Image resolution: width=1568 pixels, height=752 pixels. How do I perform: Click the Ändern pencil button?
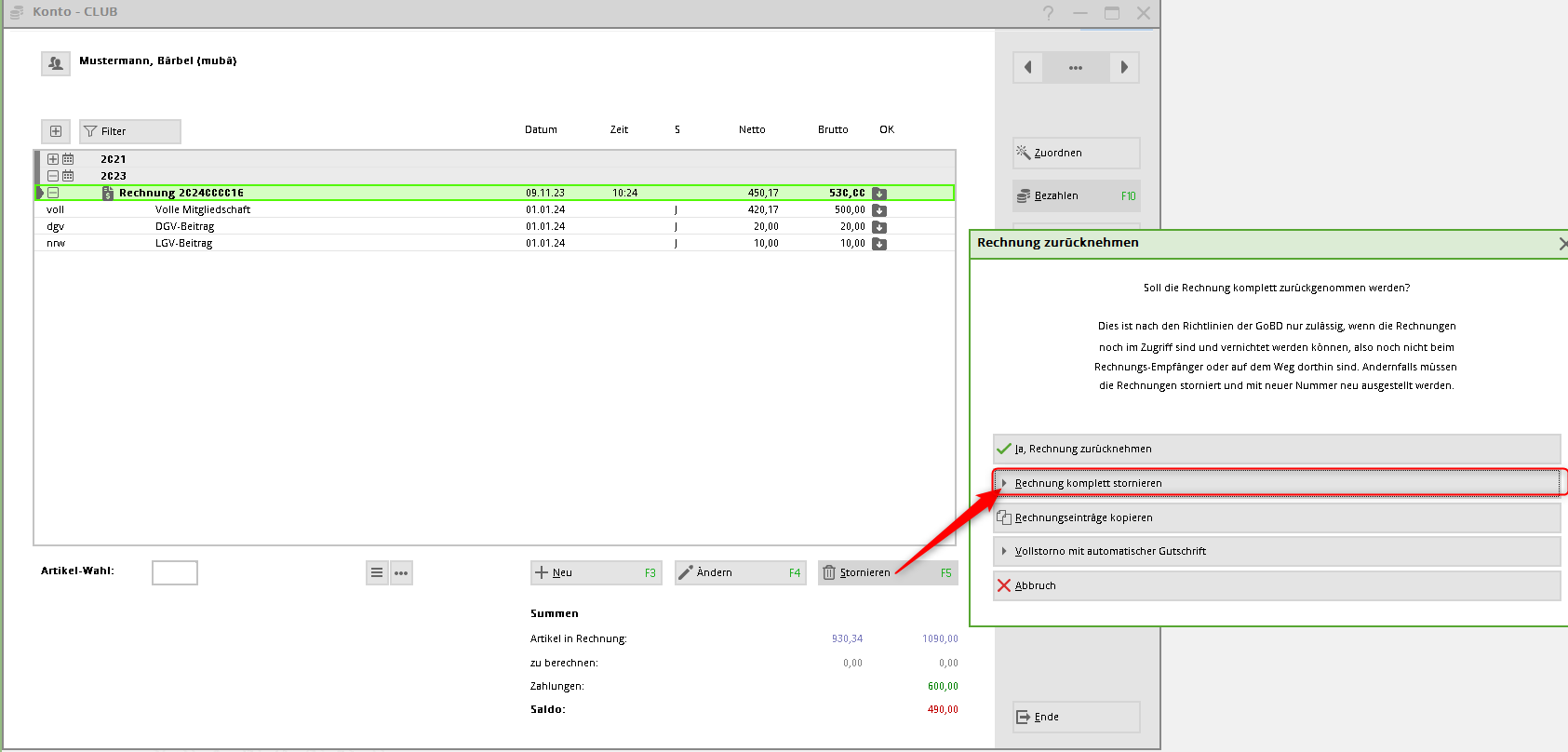tap(739, 572)
